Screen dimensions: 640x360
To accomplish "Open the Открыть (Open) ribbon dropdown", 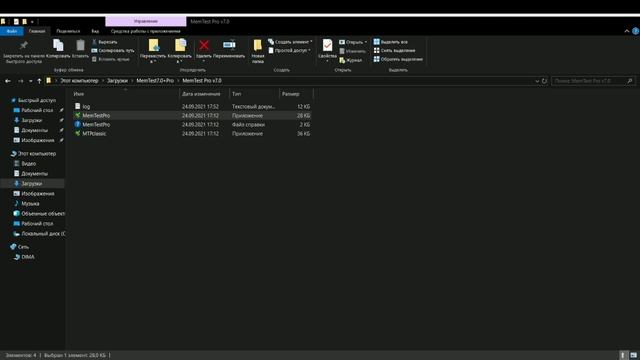I will [353, 42].
